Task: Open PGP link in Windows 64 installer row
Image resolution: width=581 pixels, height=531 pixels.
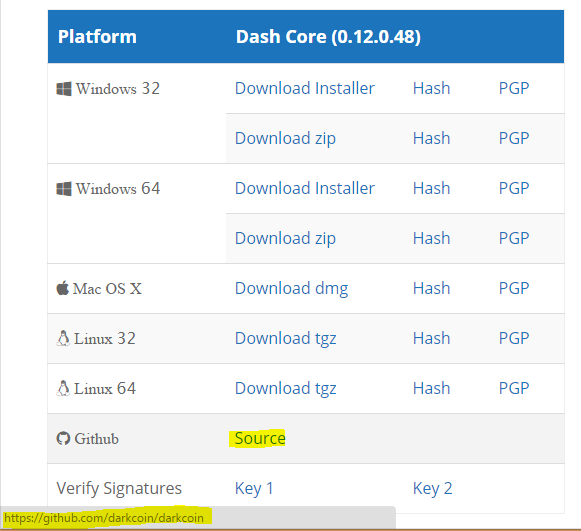Action: 514,189
